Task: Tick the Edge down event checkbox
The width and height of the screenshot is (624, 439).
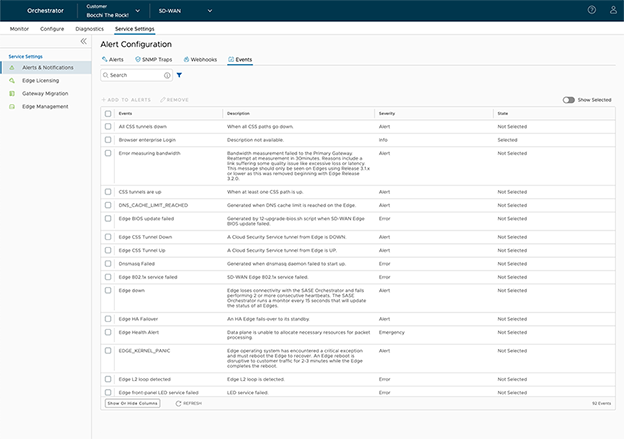Action: click(108, 289)
